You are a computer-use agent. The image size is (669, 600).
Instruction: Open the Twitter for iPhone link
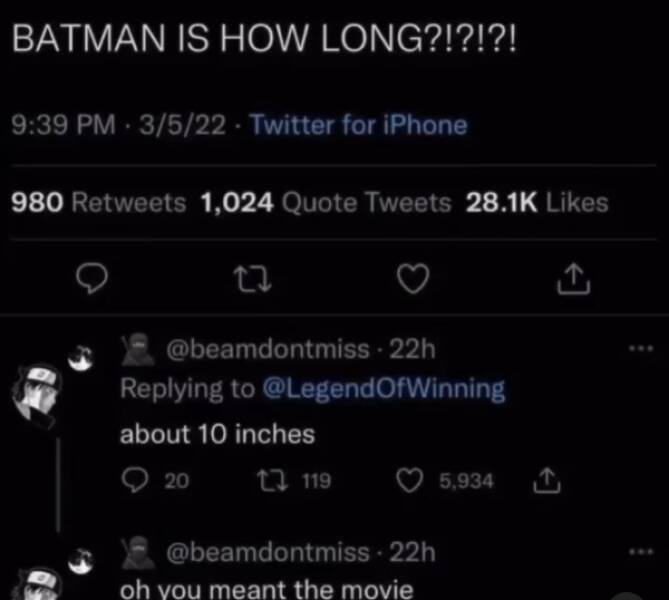point(358,125)
